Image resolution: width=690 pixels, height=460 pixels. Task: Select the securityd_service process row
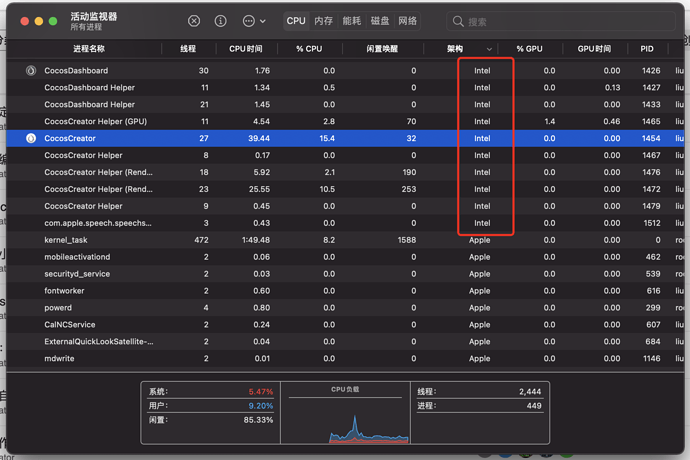345,274
